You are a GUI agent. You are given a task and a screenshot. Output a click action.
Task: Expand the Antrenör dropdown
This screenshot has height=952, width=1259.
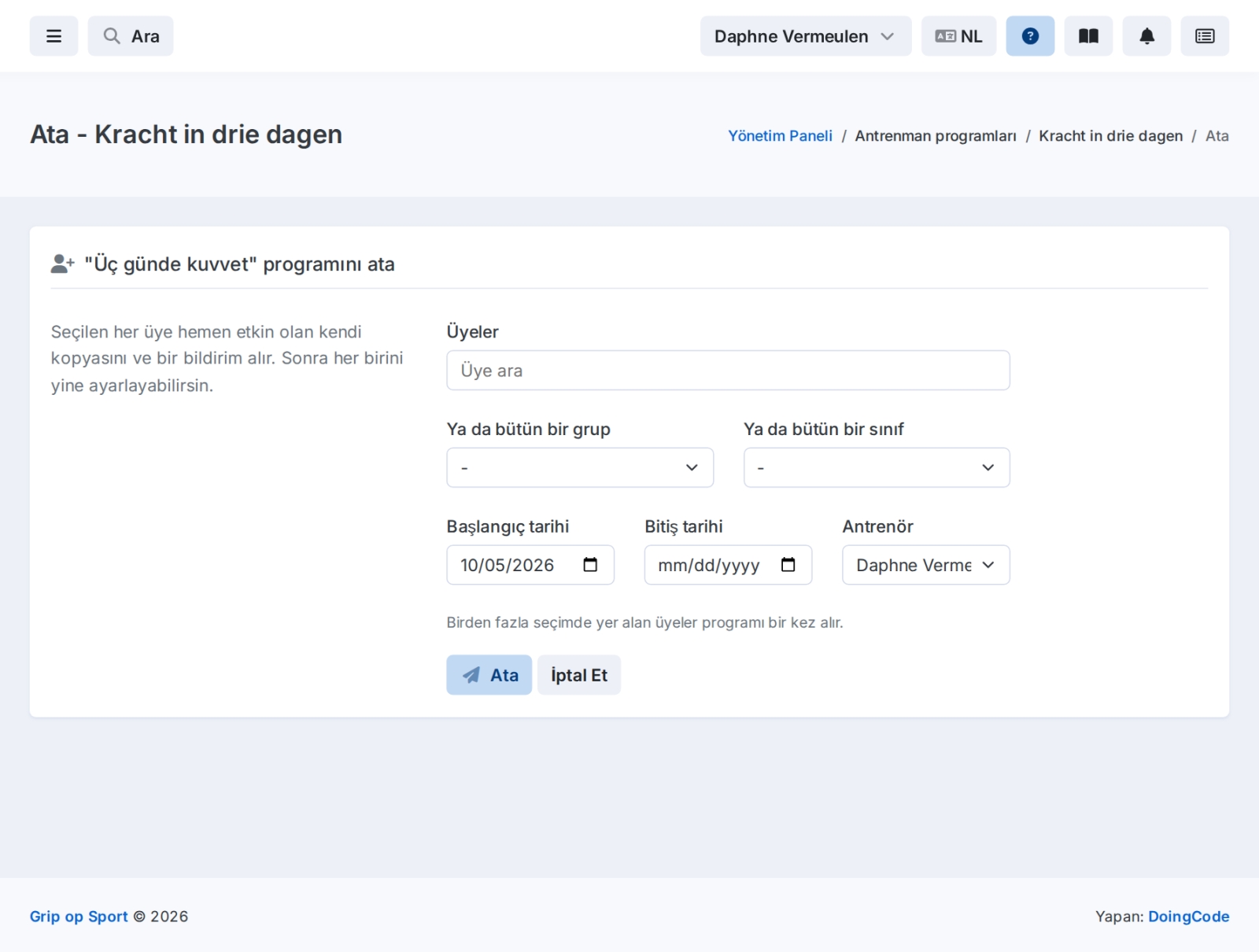pos(926,565)
